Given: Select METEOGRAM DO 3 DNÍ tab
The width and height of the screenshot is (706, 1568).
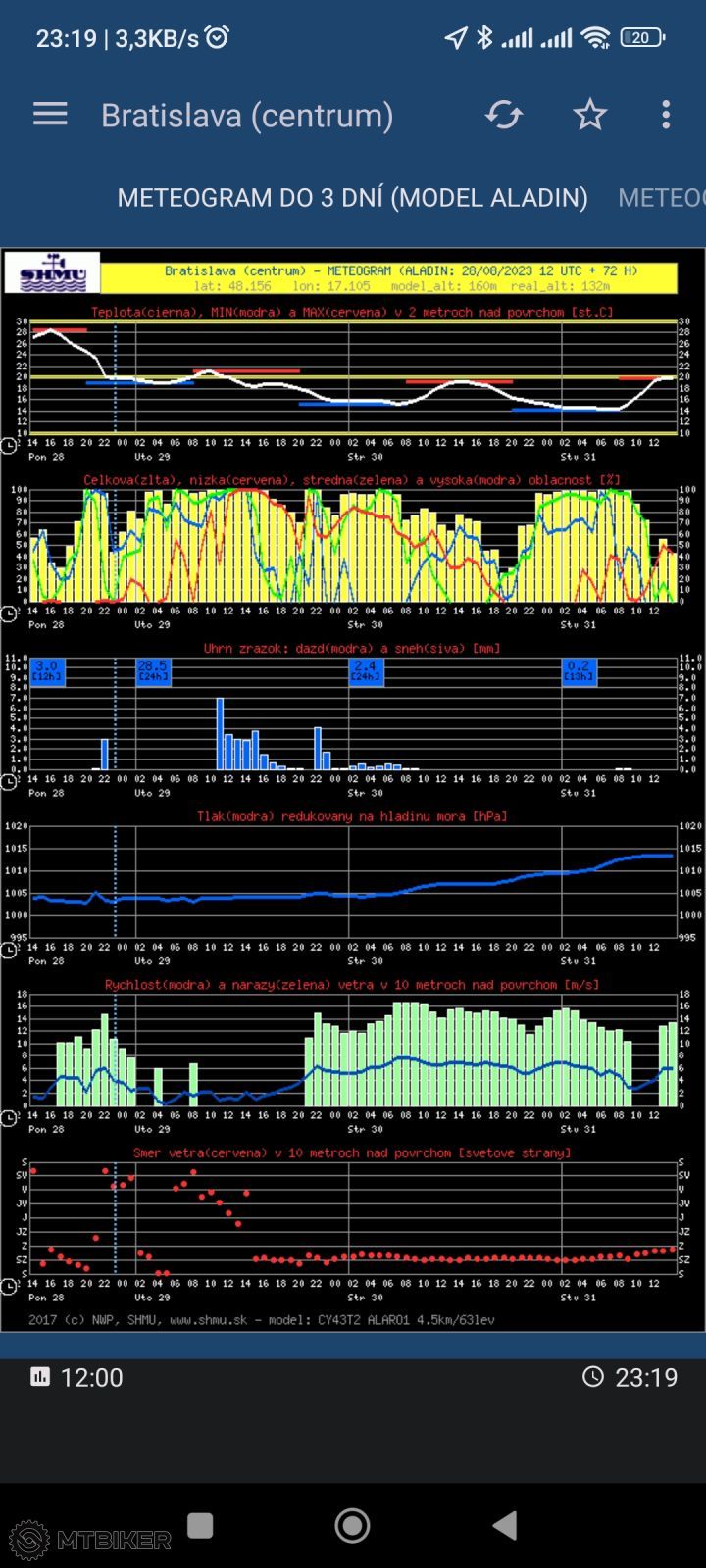Looking at the screenshot, I should tap(352, 197).
